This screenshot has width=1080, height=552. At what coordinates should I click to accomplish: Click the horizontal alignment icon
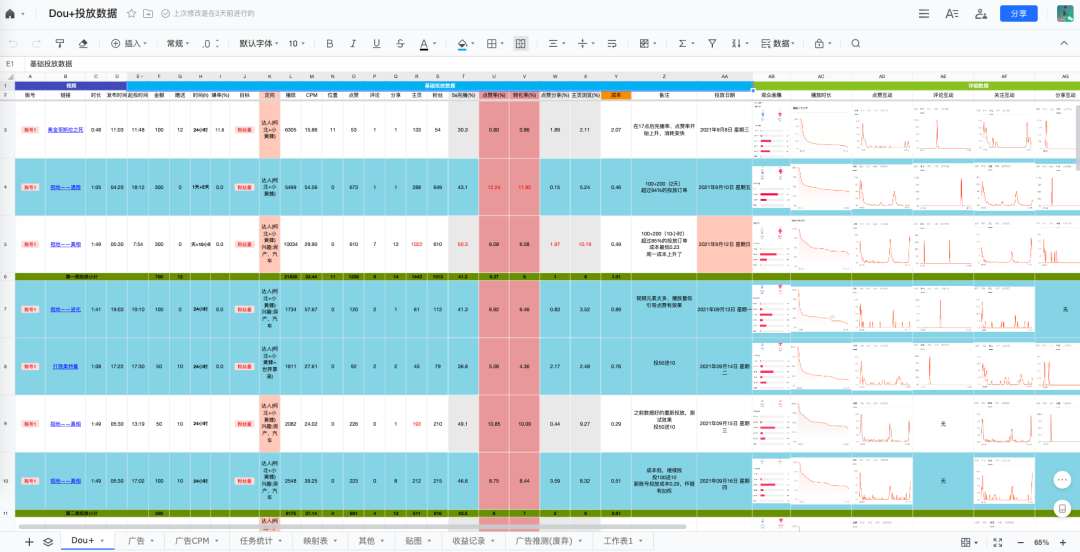tap(555, 43)
